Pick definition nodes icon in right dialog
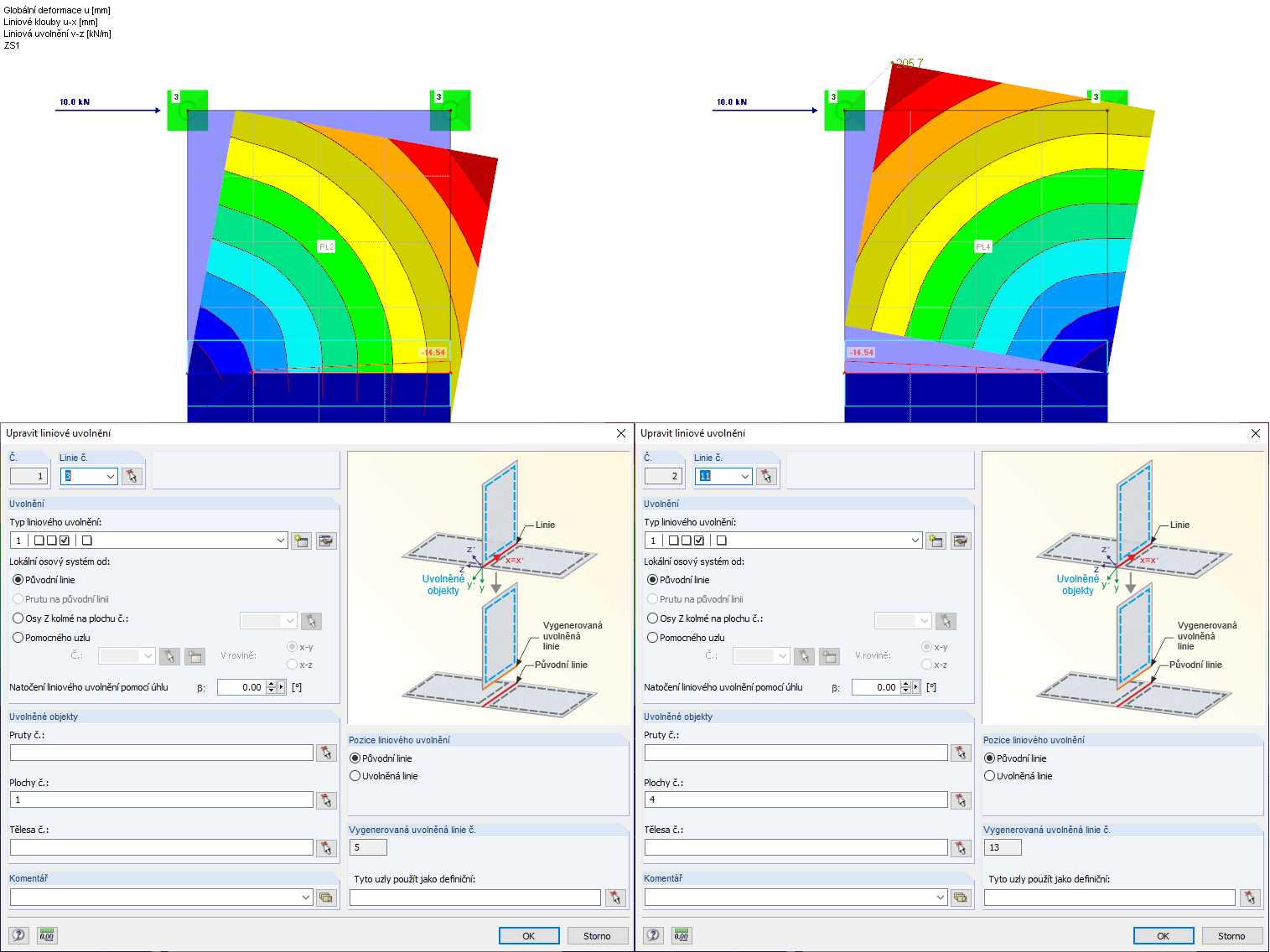 [1251, 897]
